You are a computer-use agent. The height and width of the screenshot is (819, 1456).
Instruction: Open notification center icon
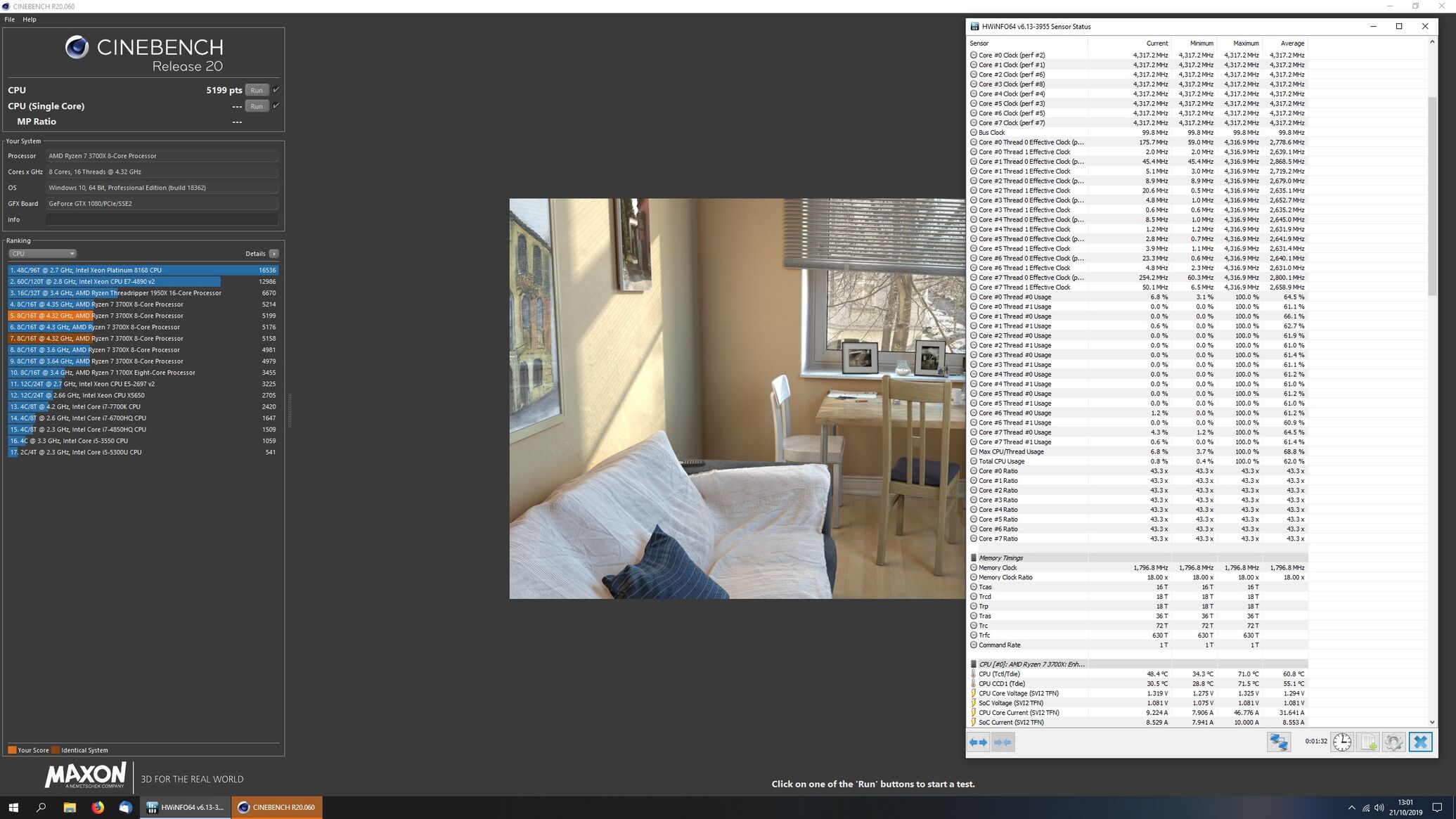coord(1437,808)
